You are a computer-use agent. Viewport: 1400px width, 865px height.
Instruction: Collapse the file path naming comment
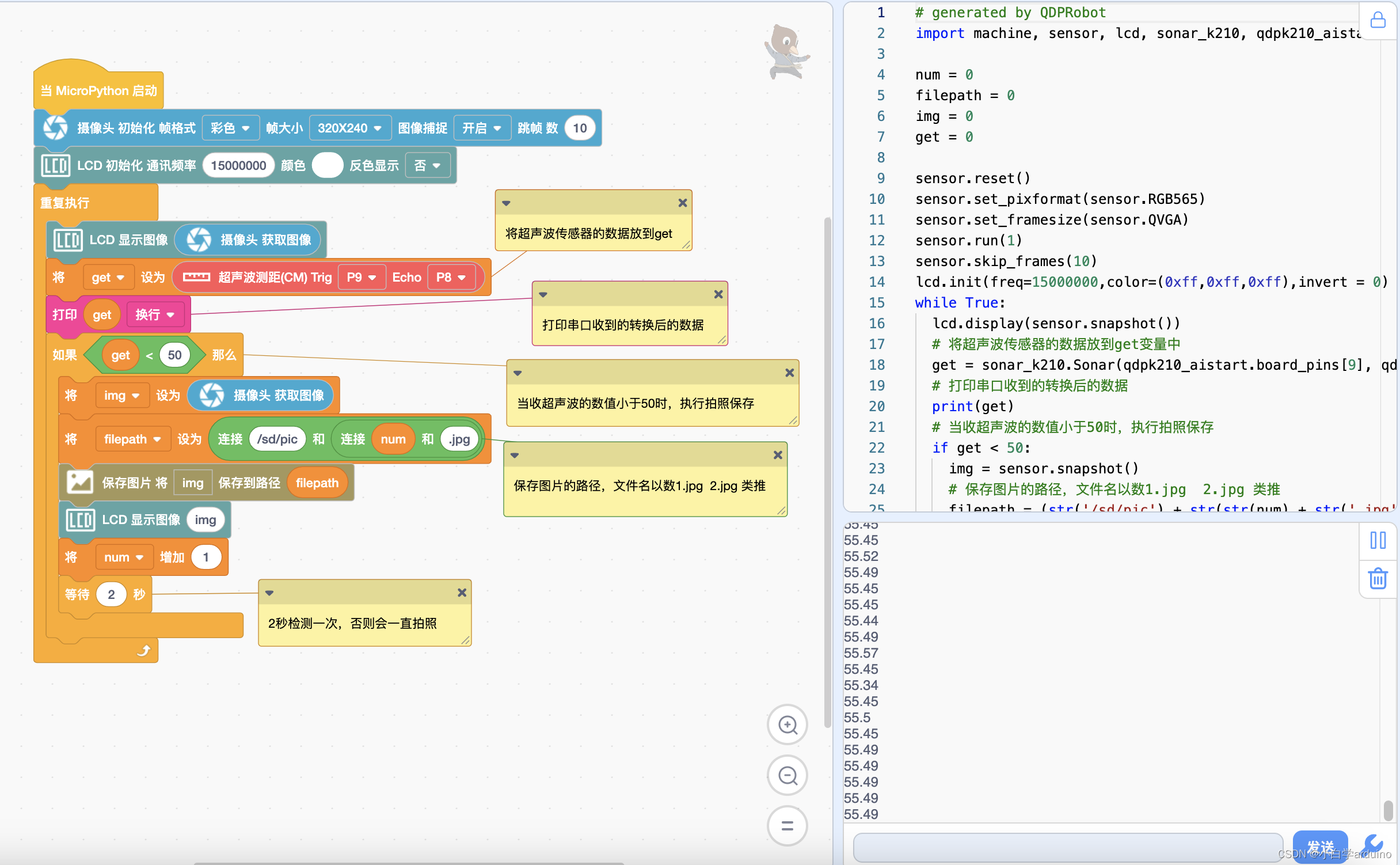515,455
